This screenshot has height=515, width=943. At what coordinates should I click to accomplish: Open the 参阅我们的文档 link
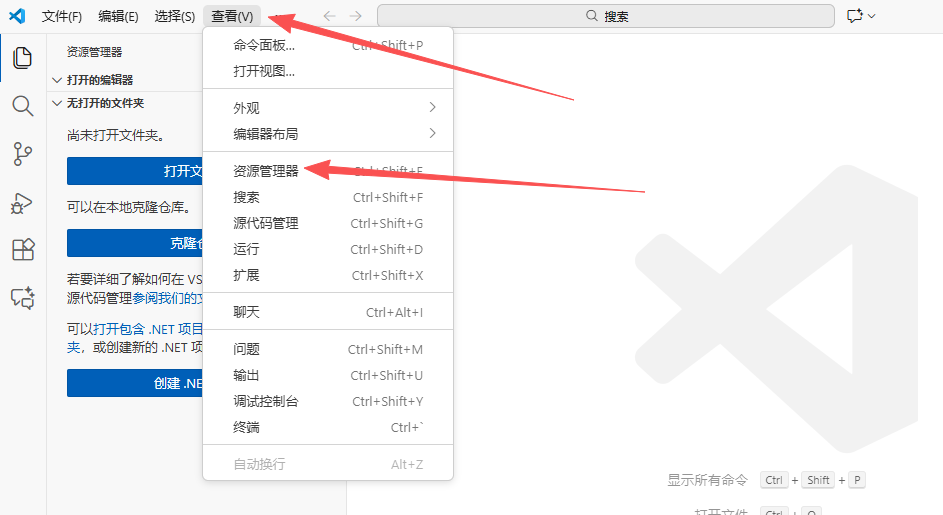click(168, 298)
